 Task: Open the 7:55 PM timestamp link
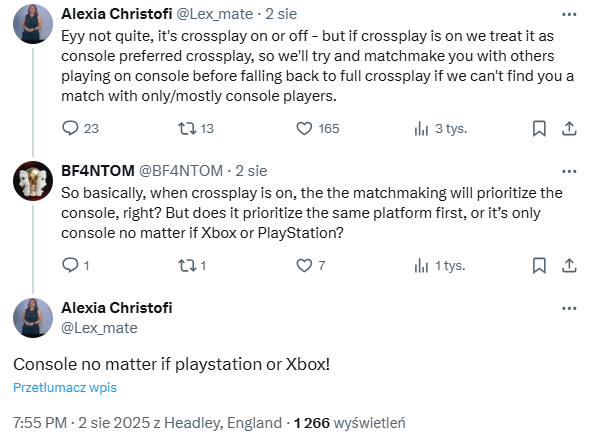[x=40, y=423]
